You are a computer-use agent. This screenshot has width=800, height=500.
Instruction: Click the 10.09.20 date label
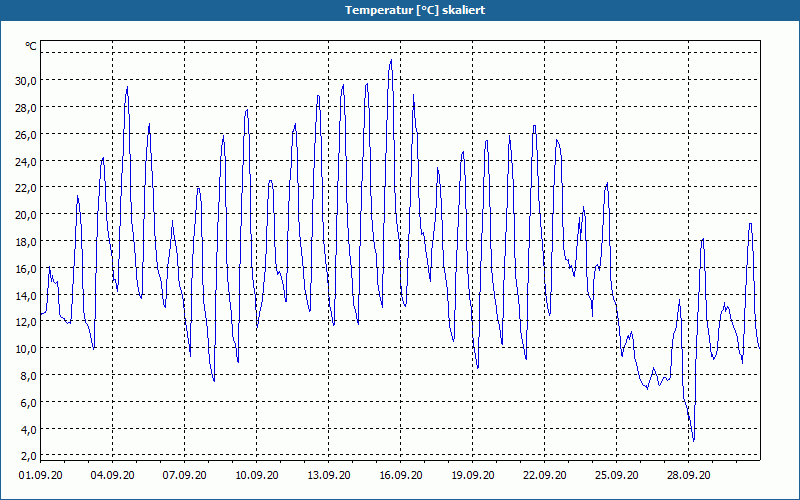256,475
